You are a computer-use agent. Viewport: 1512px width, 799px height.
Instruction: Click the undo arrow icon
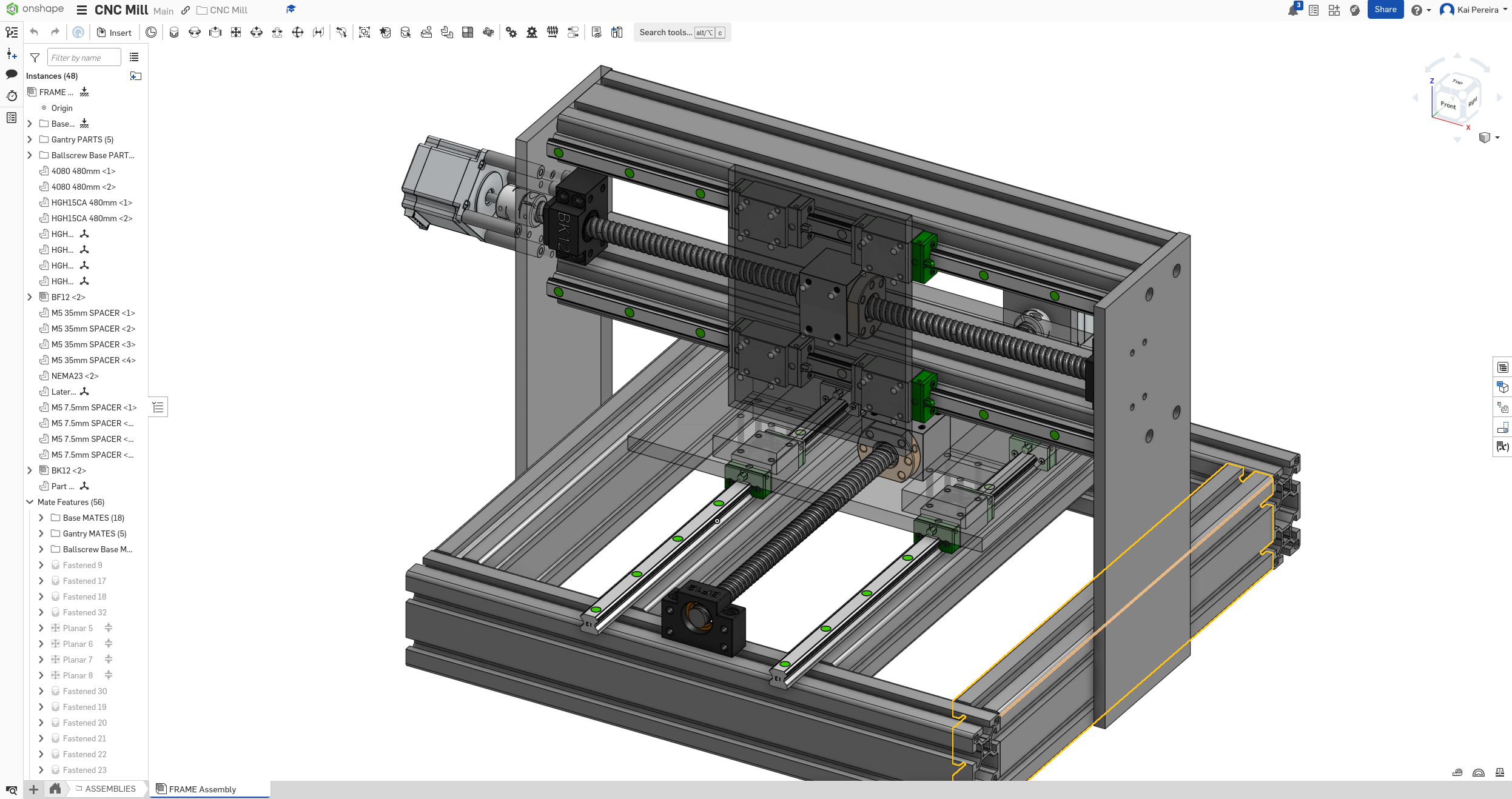click(35, 33)
